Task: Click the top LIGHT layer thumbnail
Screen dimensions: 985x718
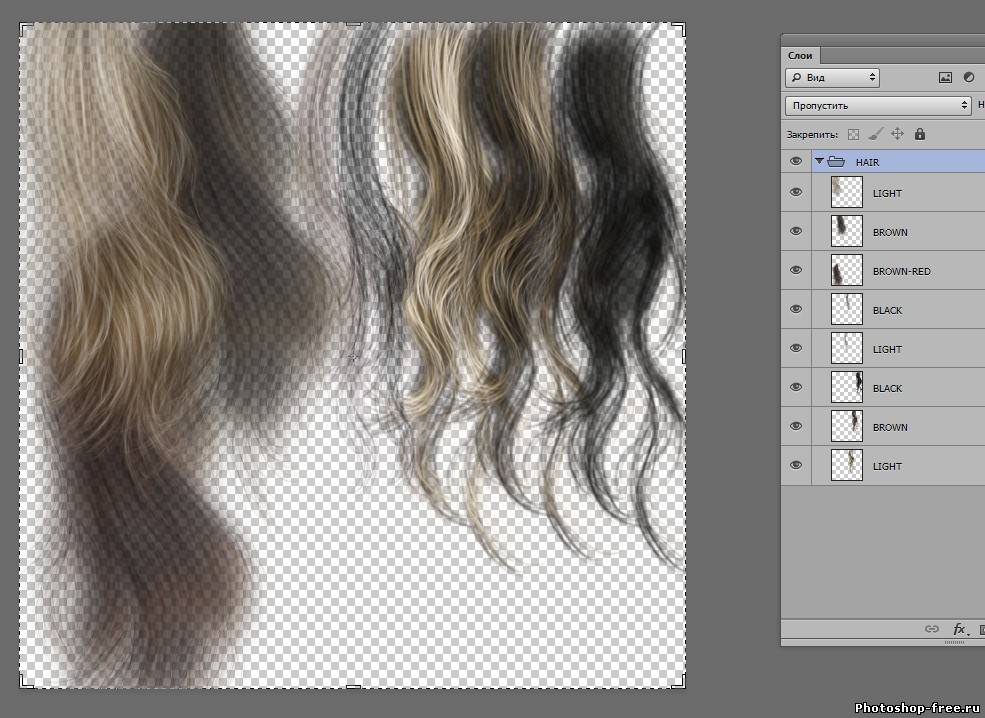Action: click(847, 193)
